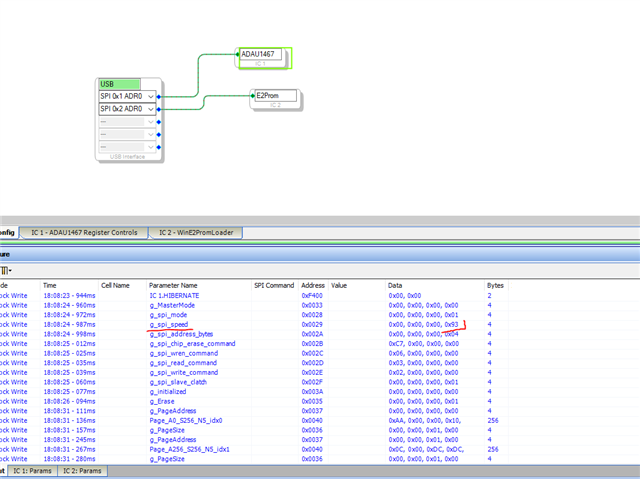Sort by the Cell Name column header
The image size is (640, 479).
click(x=122, y=285)
